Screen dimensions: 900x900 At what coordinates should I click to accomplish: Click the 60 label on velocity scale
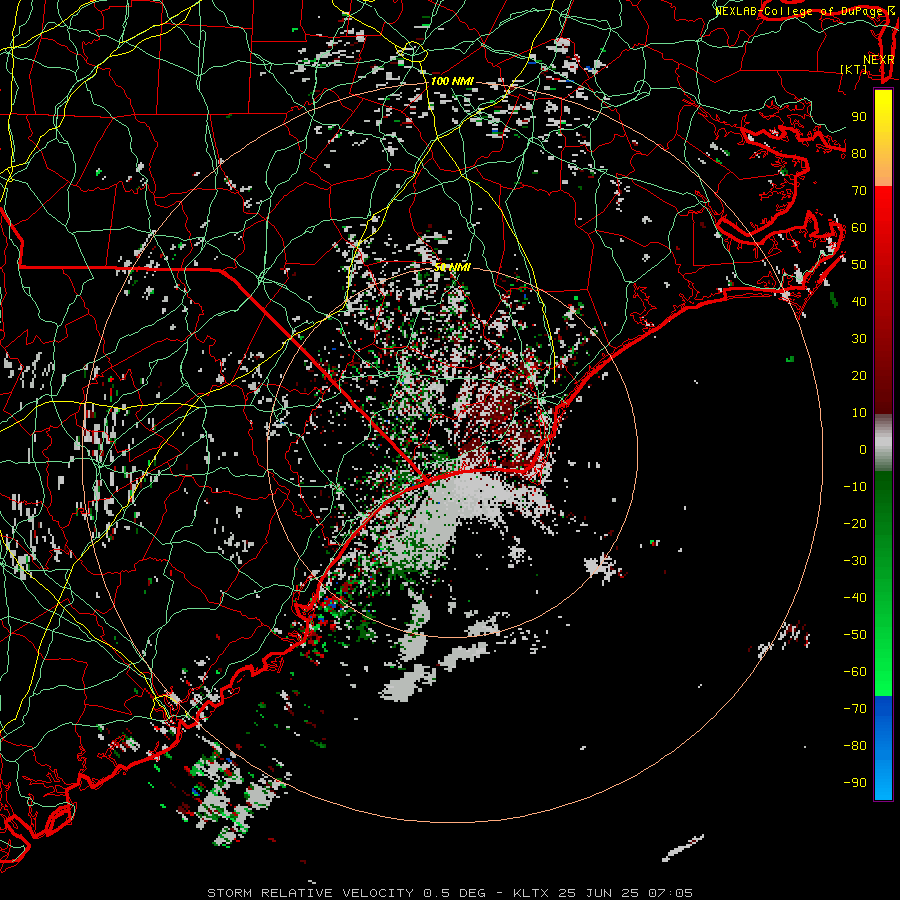click(x=859, y=227)
